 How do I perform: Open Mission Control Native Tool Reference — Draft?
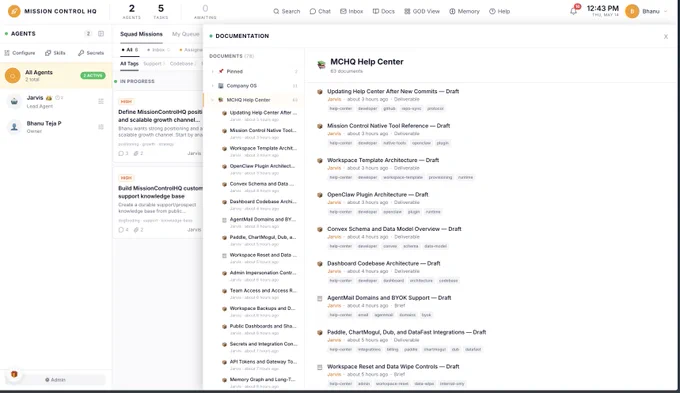tap(389, 125)
